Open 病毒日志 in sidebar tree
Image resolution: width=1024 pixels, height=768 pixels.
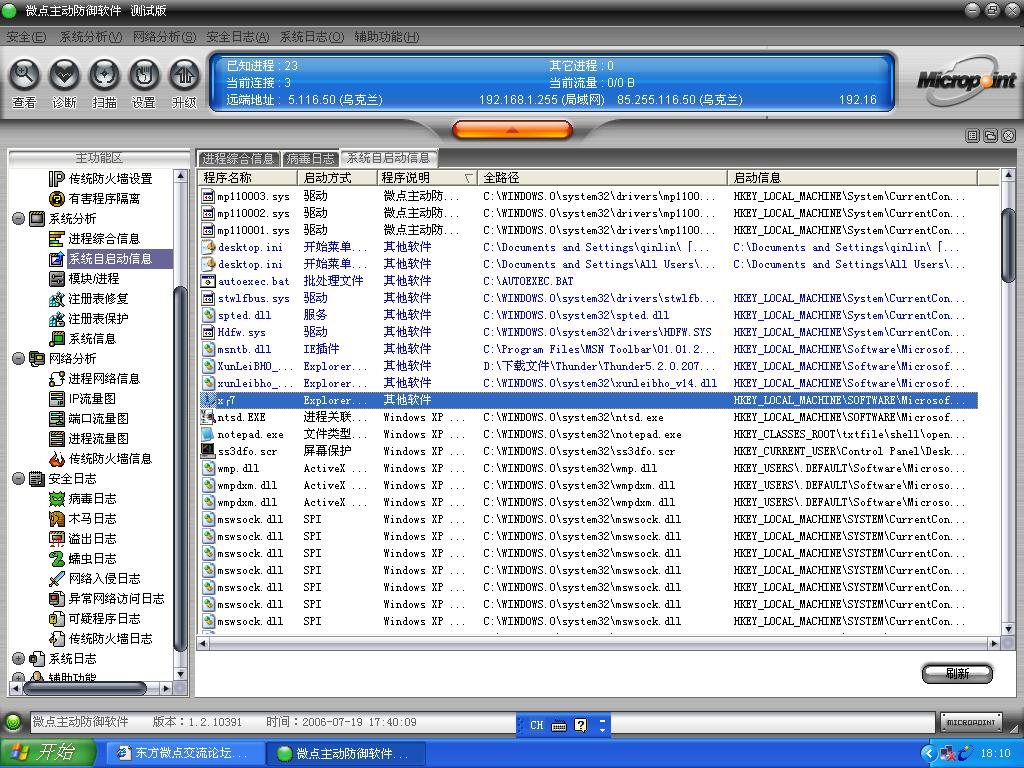pos(92,499)
